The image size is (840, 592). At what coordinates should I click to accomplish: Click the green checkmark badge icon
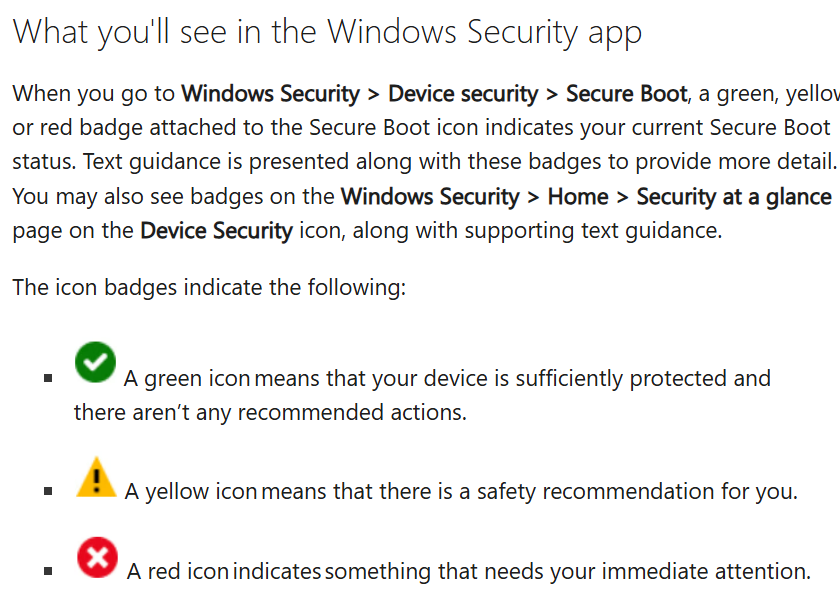tap(95, 362)
